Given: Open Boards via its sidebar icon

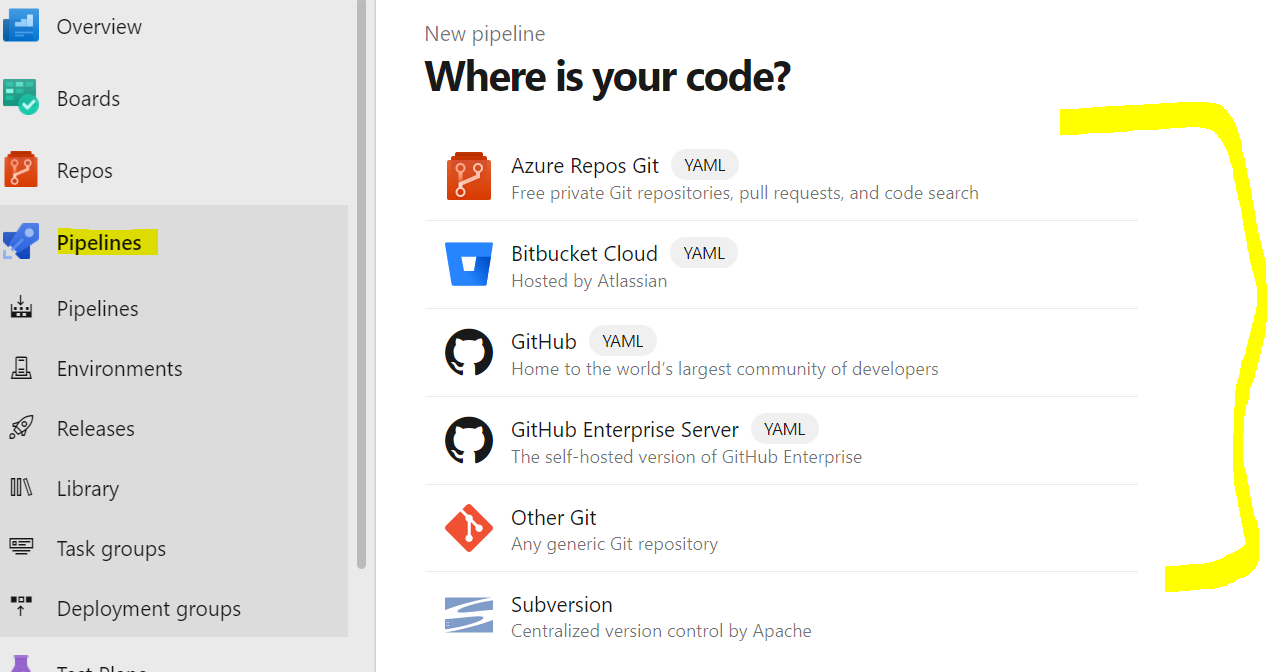Looking at the screenshot, I should [x=21, y=97].
